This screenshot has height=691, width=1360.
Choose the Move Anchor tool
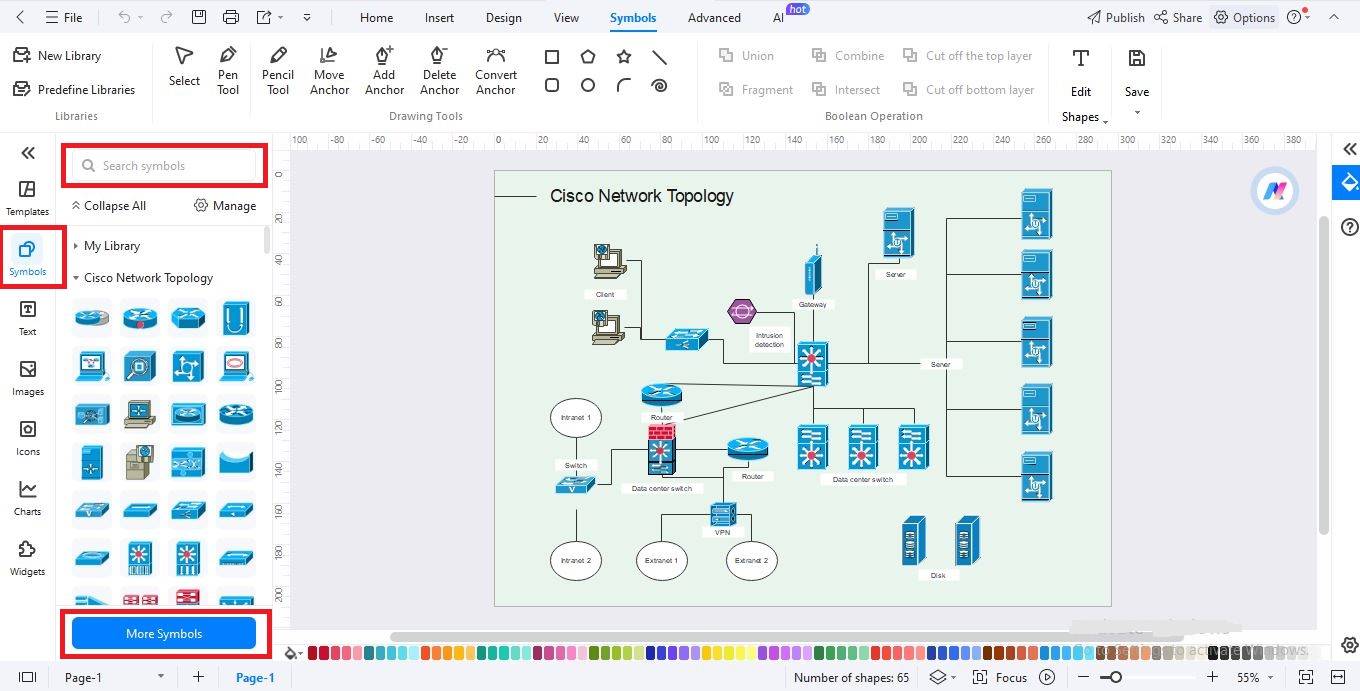[x=329, y=70]
